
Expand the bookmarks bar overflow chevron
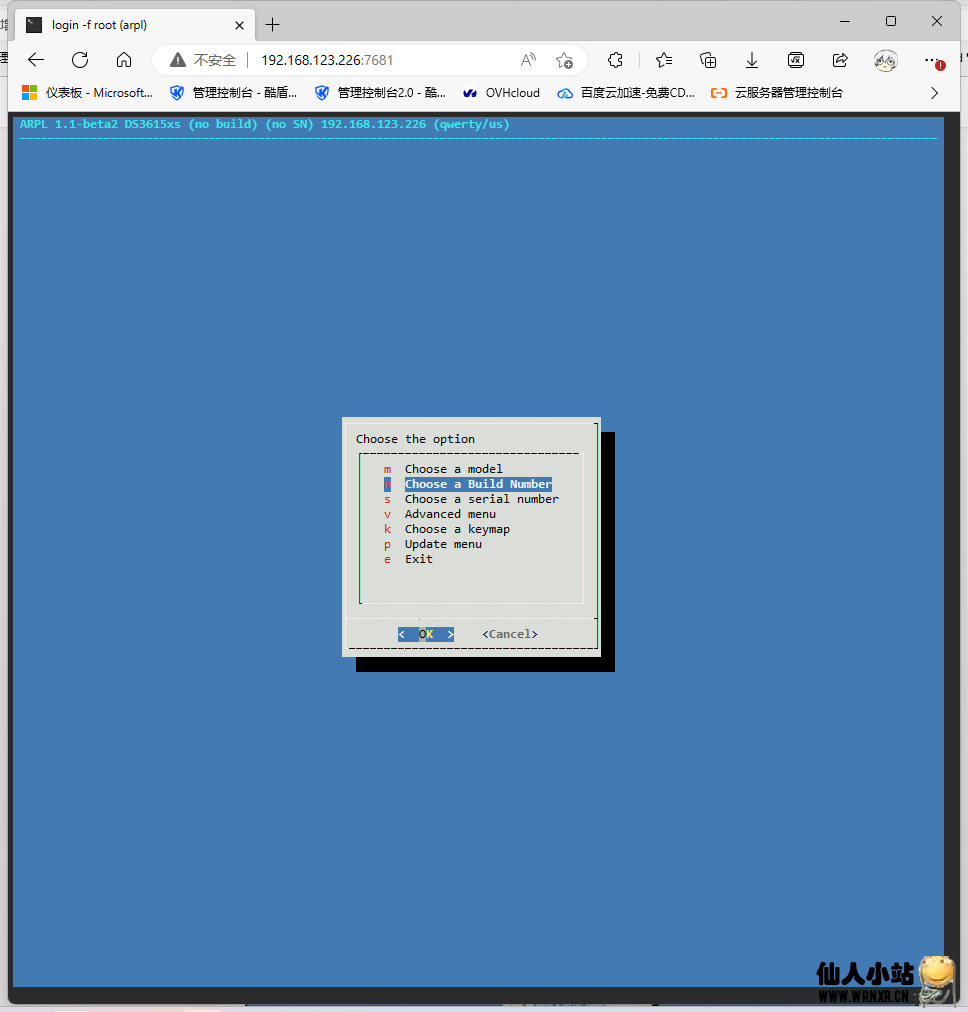[x=935, y=93]
